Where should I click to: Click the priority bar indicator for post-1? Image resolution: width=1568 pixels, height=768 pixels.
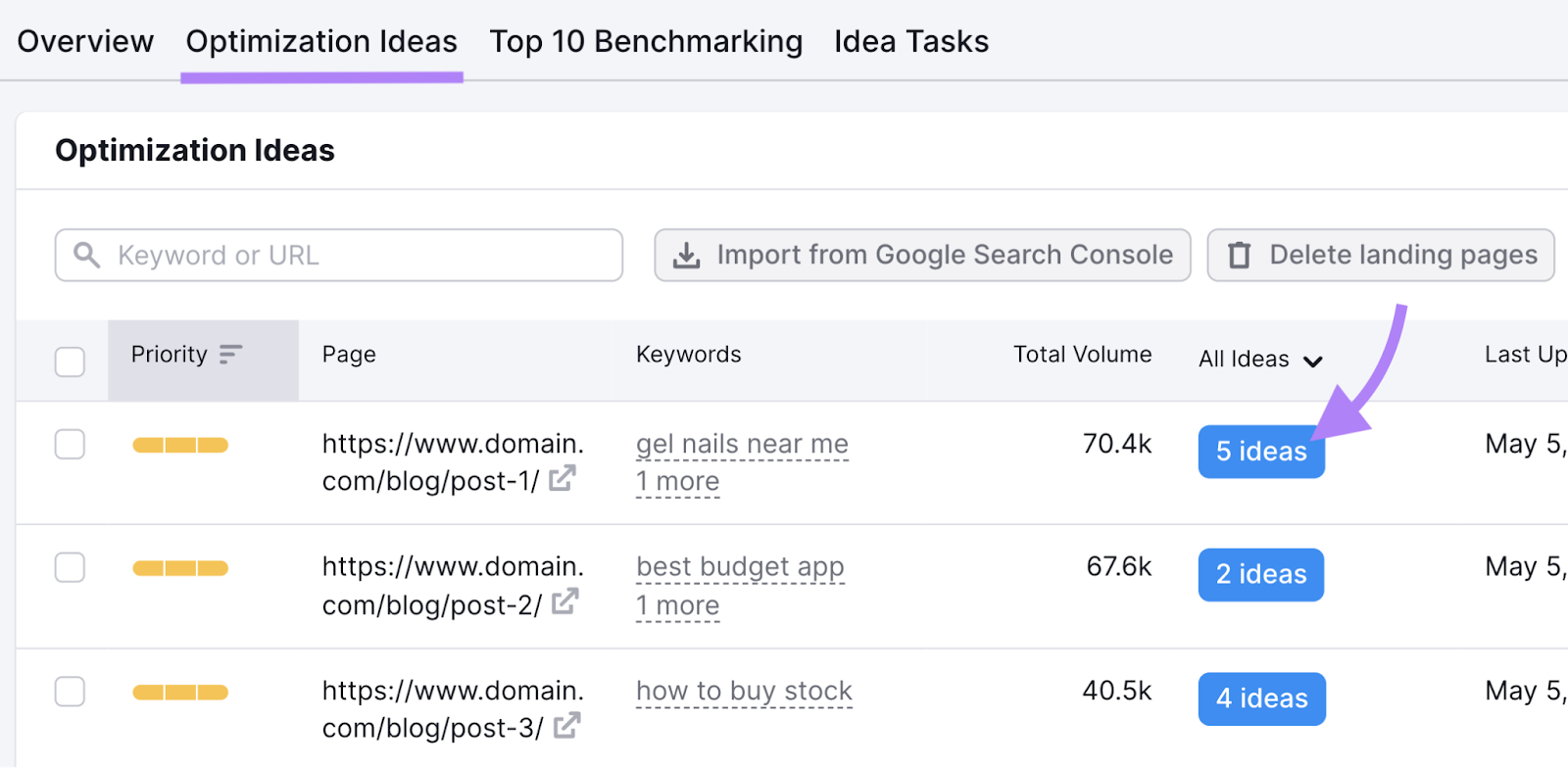point(180,446)
